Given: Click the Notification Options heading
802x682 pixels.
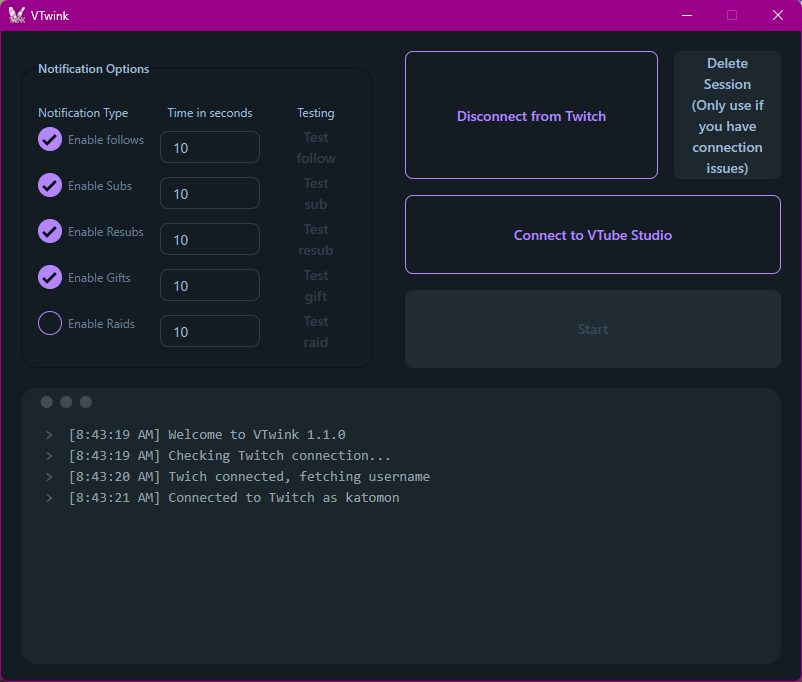Looking at the screenshot, I should pyautogui.click(x=94, y=69).
